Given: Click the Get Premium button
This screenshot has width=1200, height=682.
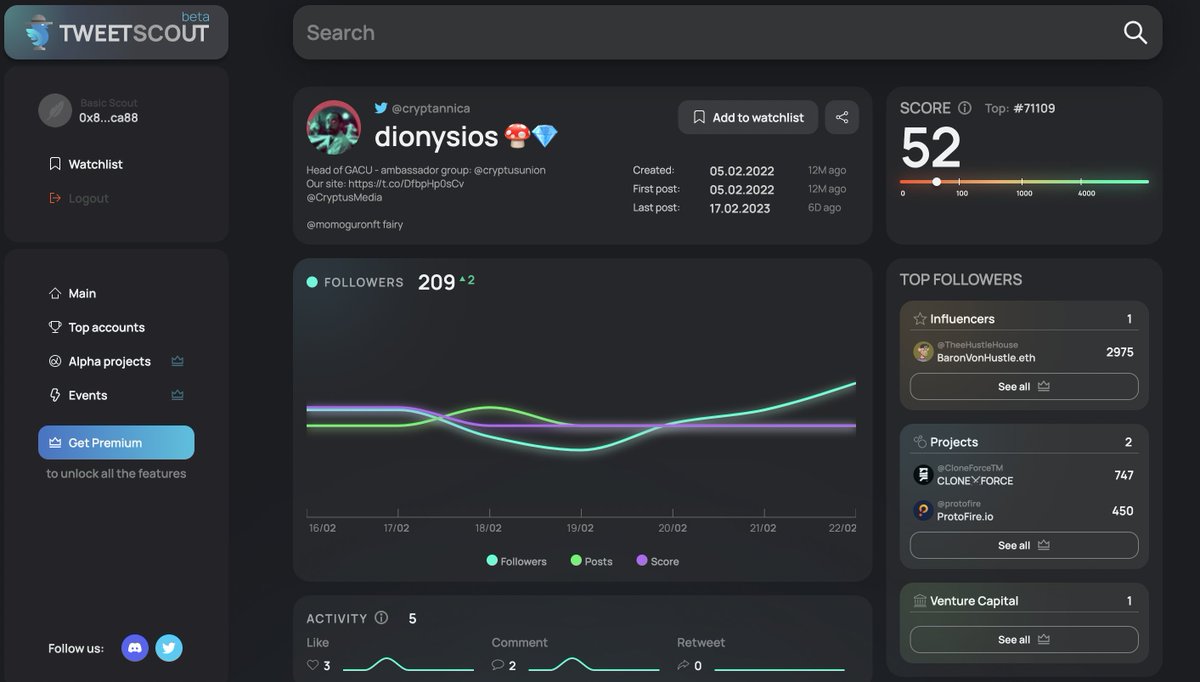Looking at the screenshot, I should click(x=116, y=442).
